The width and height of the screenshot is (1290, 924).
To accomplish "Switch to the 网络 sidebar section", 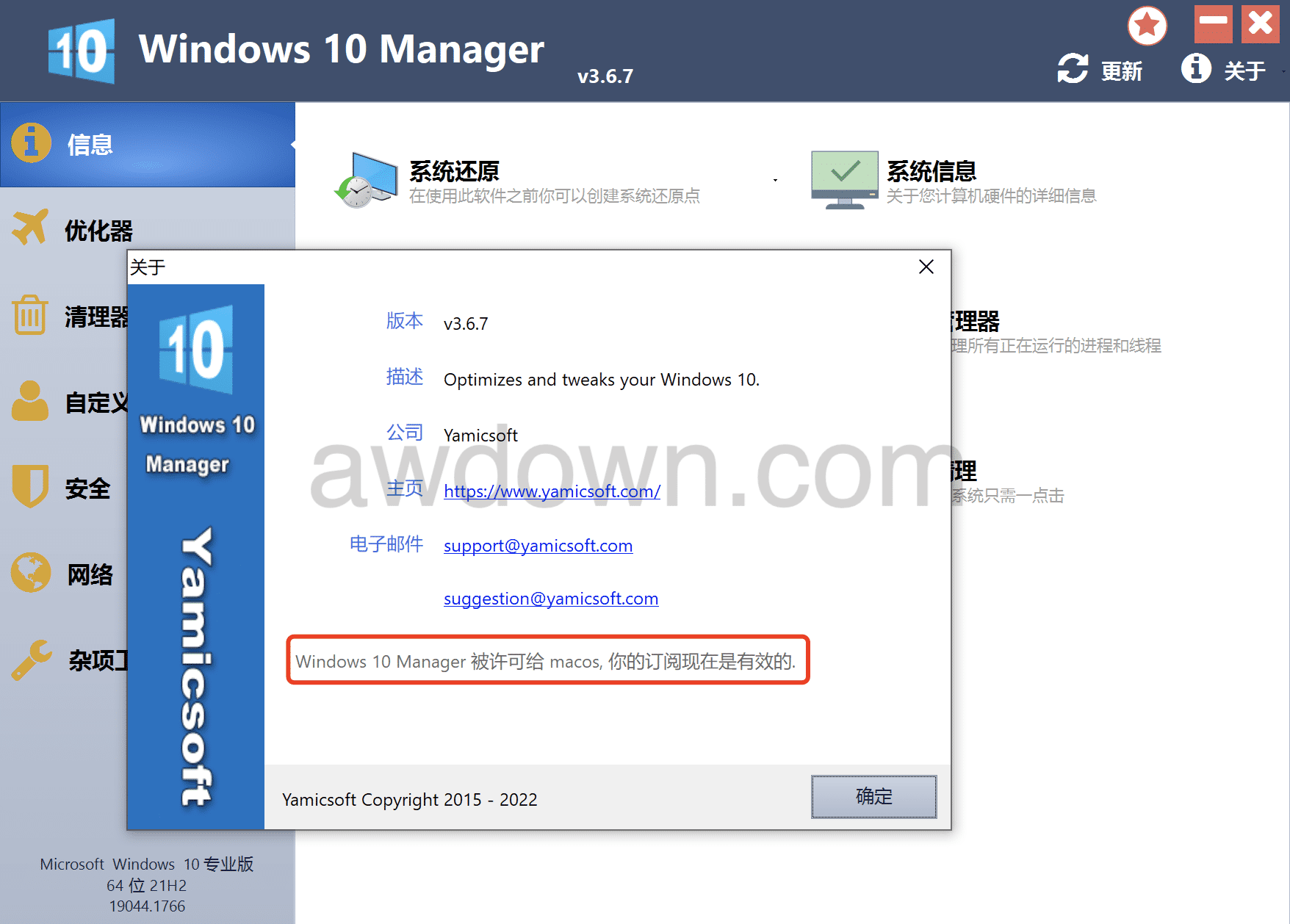I will [64, 574].
